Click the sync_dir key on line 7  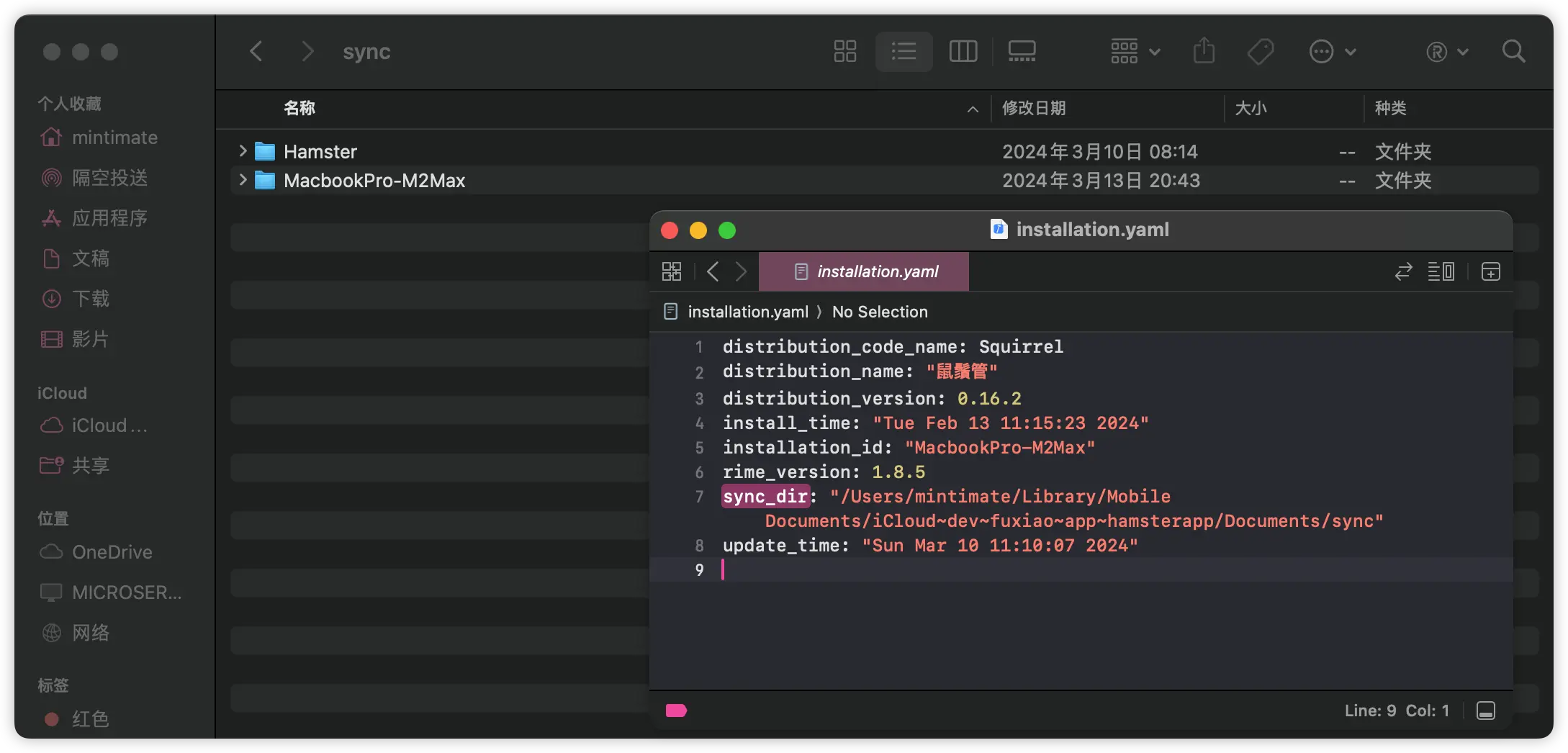[x=765, y=496]
